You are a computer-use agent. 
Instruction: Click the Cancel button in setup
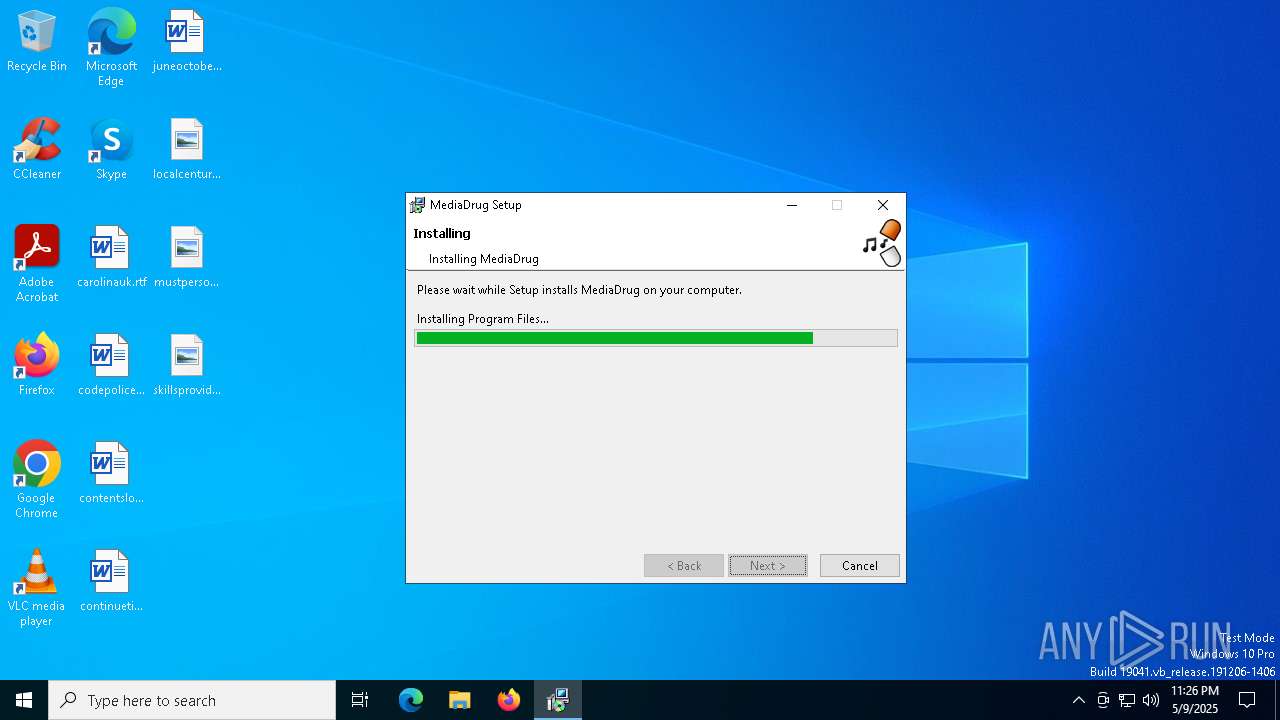pyautogui.click(x=860, y=565)
